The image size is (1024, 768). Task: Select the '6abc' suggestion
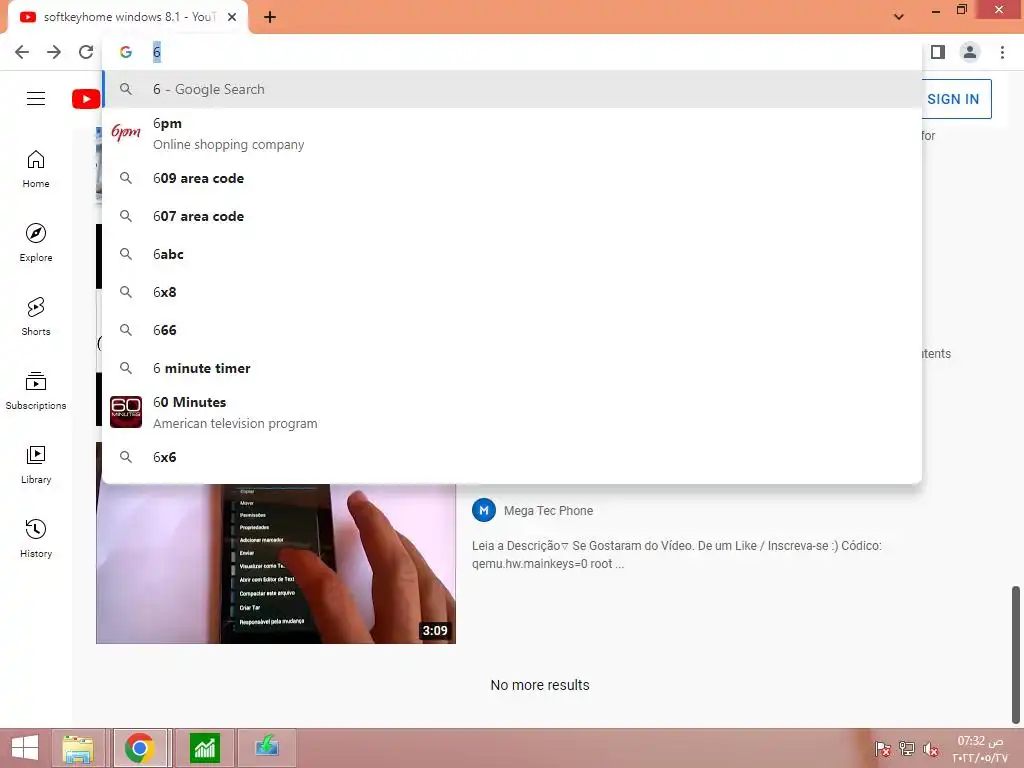(x=513, y=254)
